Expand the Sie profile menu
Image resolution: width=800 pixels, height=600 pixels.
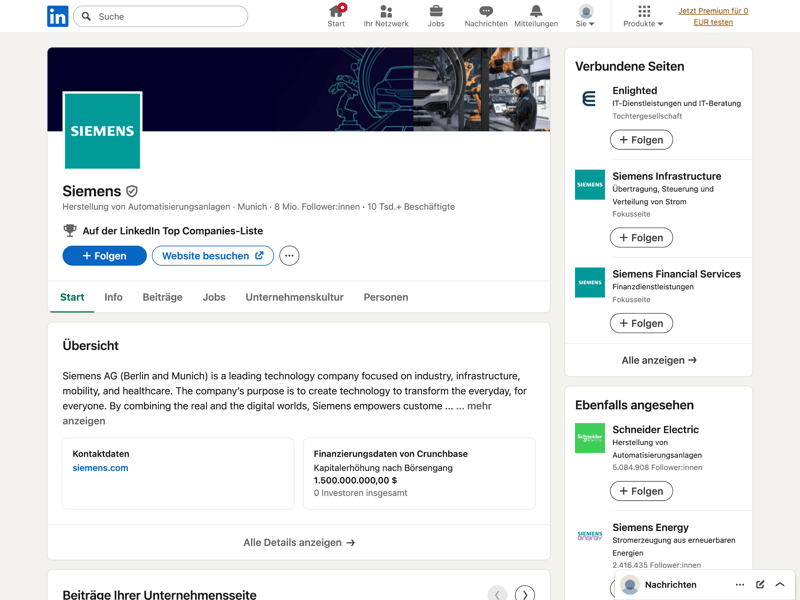[585, 16]
